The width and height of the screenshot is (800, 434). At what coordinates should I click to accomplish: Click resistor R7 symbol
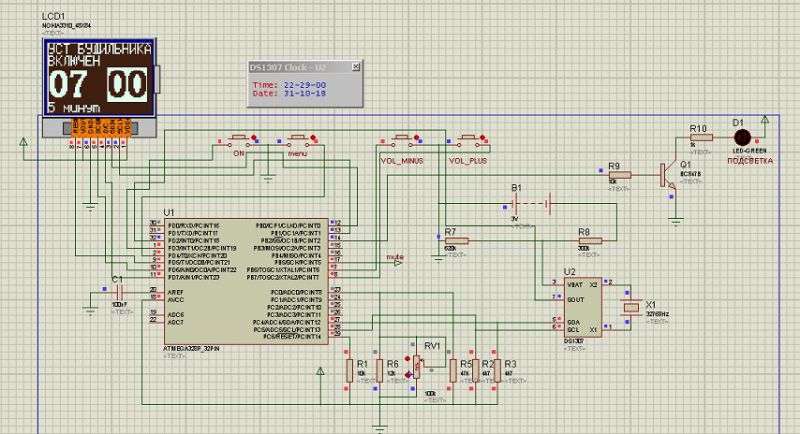(x=455, y=241)
